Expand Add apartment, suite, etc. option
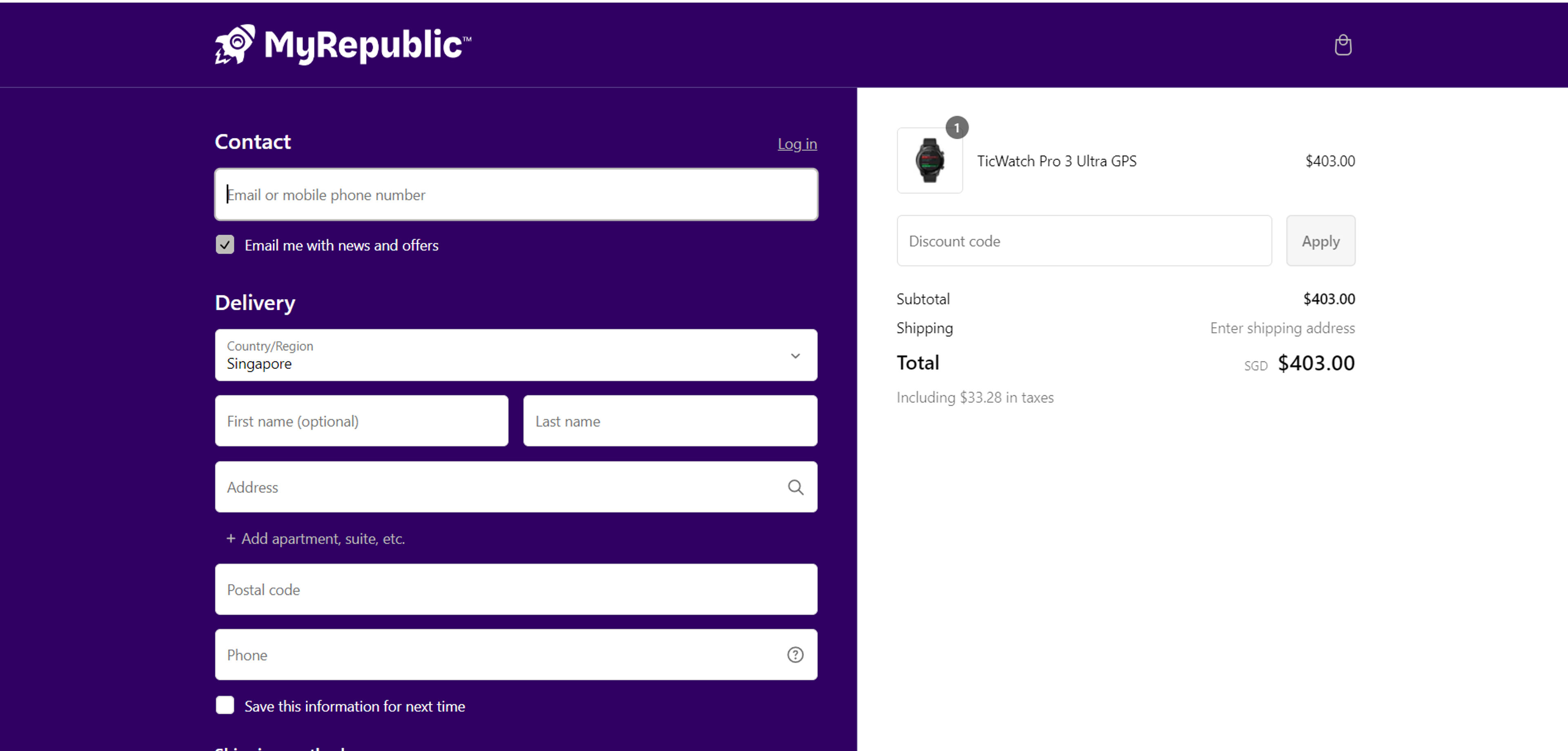This screenshot has width=1568, height=751. pos(315,539)
